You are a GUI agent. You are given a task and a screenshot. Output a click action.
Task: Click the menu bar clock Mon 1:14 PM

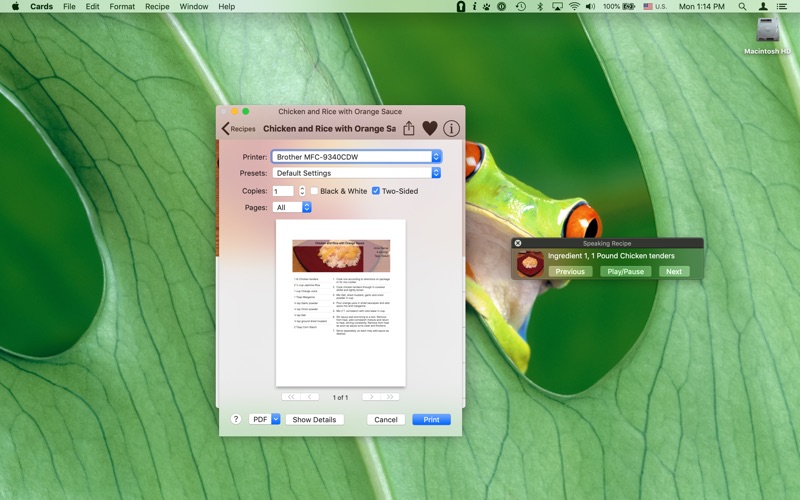point(702,6)
